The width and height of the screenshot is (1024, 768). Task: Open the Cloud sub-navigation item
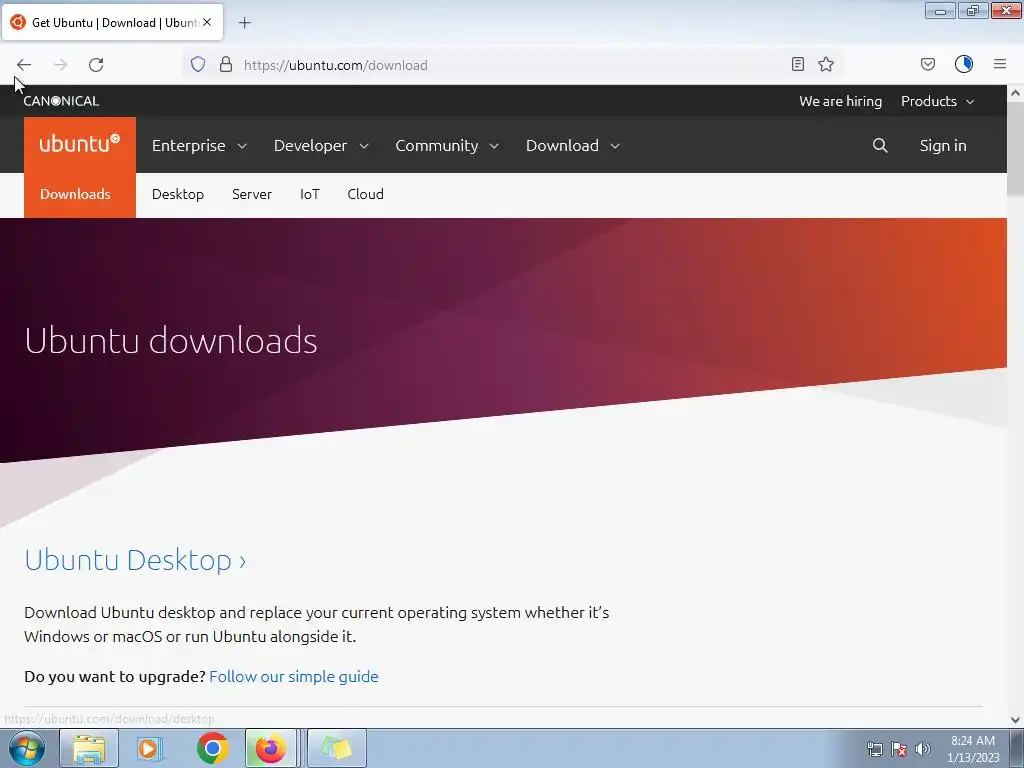[x=365, y=195]
